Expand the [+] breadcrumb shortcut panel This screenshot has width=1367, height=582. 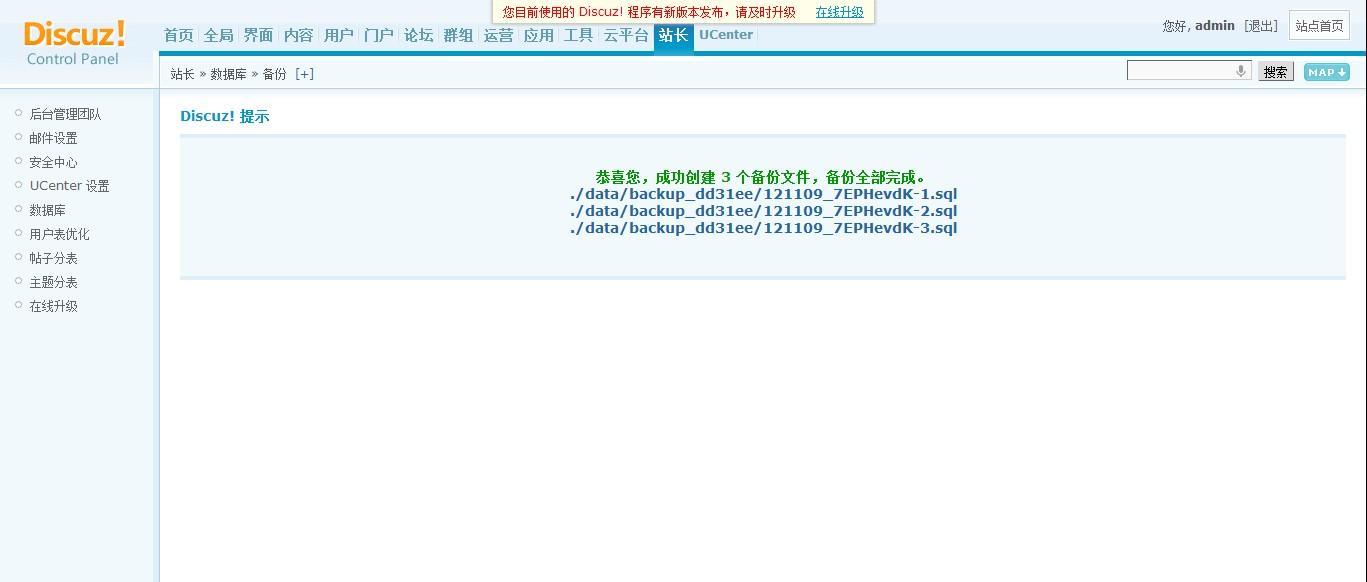(305, 73)
